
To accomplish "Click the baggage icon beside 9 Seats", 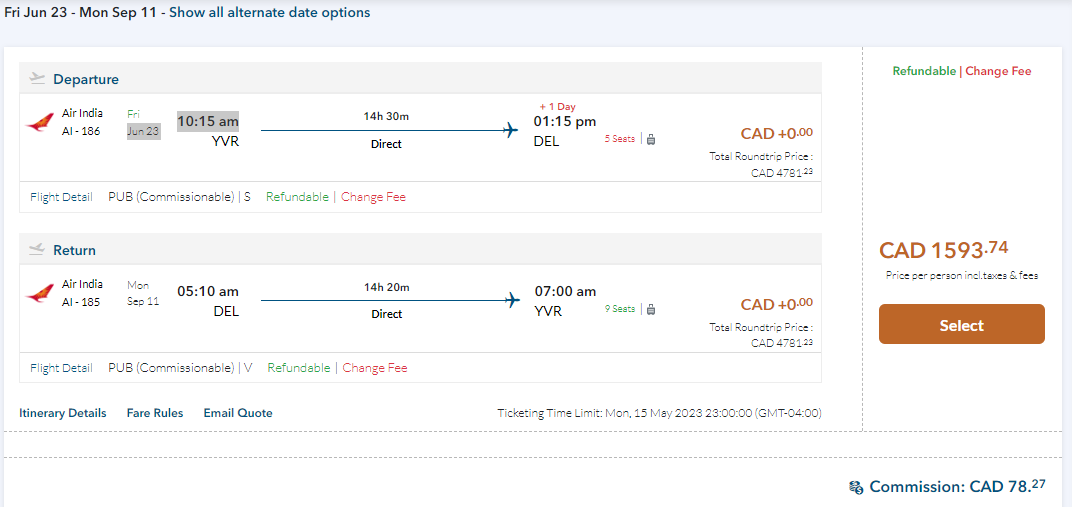I will (651, 309).
